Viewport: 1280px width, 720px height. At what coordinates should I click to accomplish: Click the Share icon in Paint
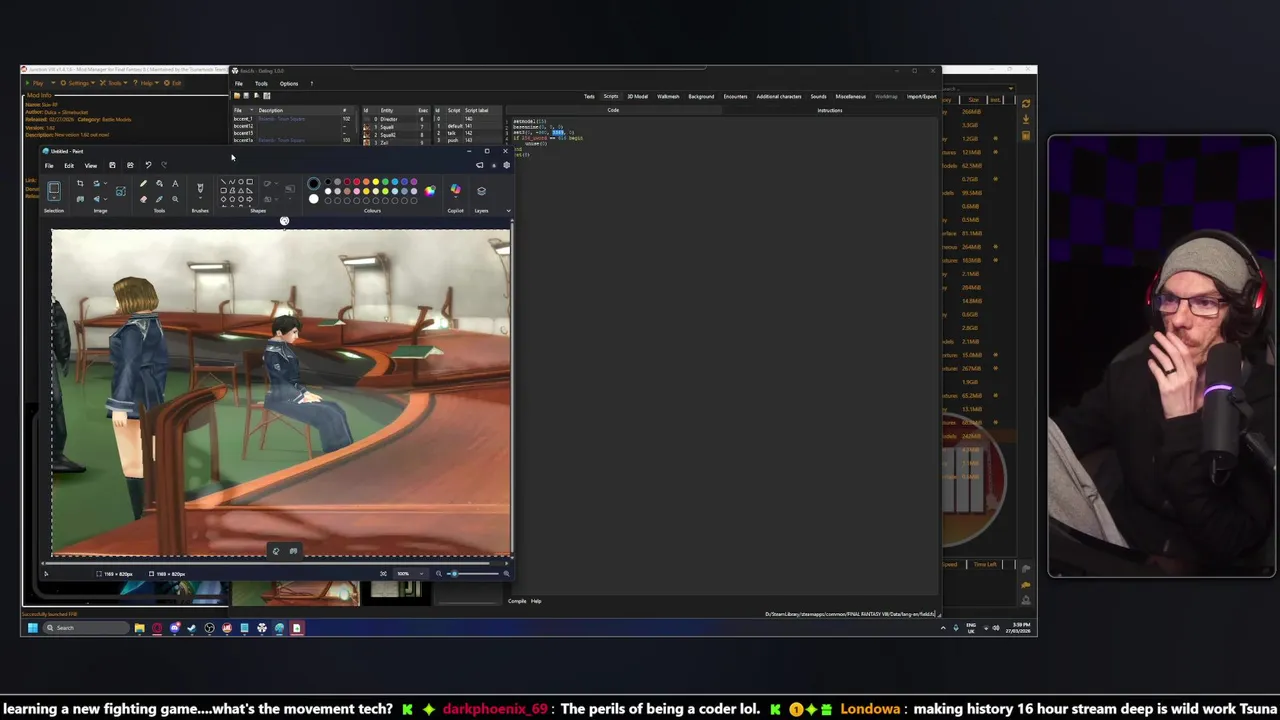tap(130, 165)
